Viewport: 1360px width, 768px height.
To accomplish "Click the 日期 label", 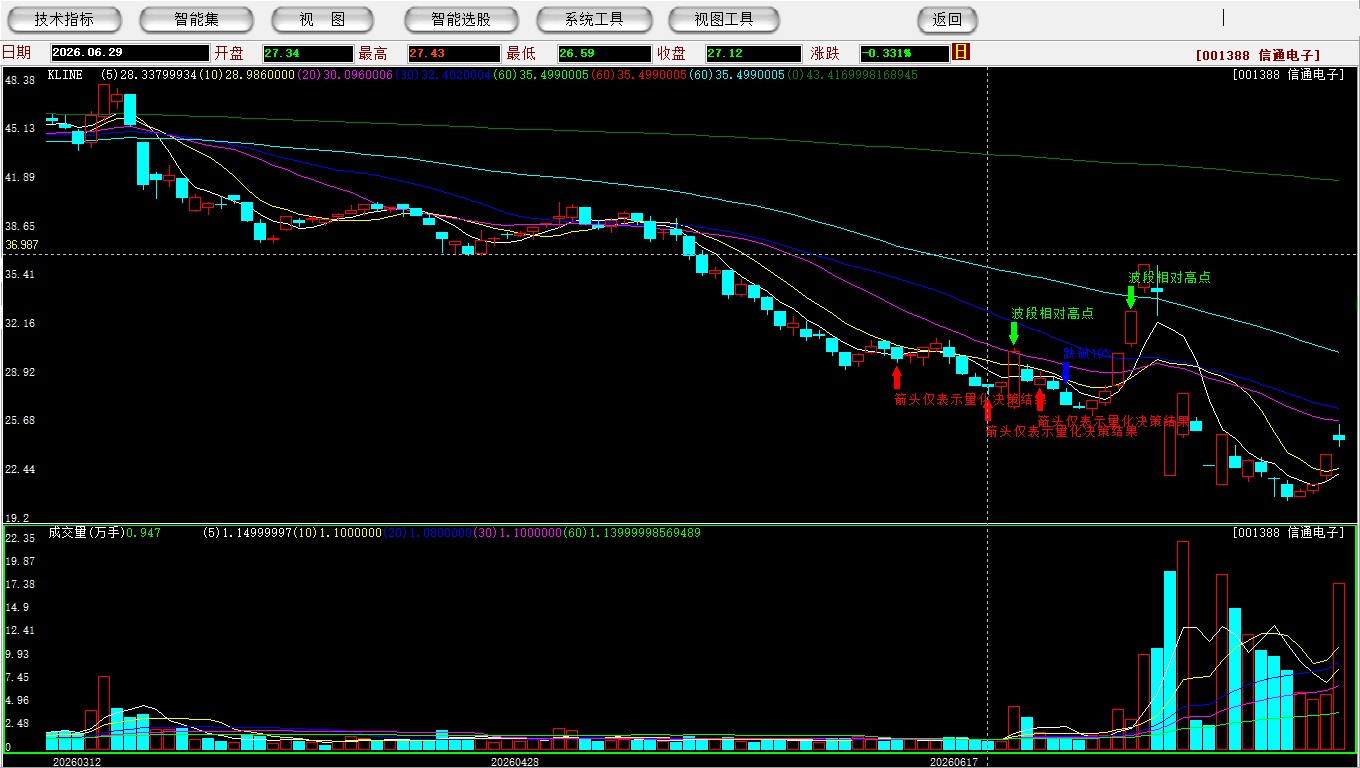I will pyautogui.click(x=16, y=53).
